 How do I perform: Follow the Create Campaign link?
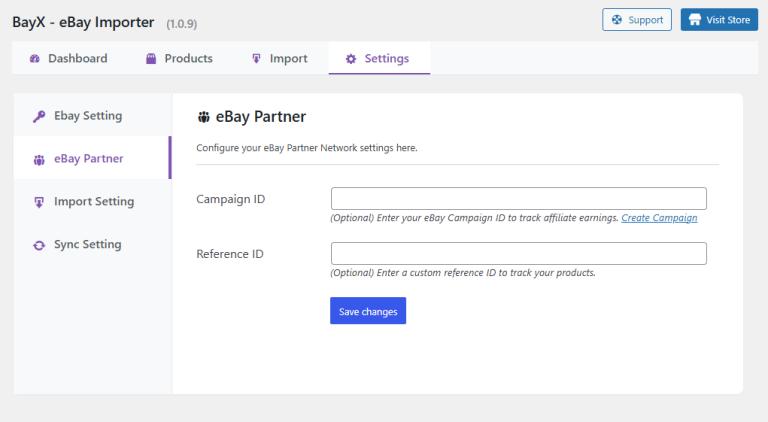(659, 218)
